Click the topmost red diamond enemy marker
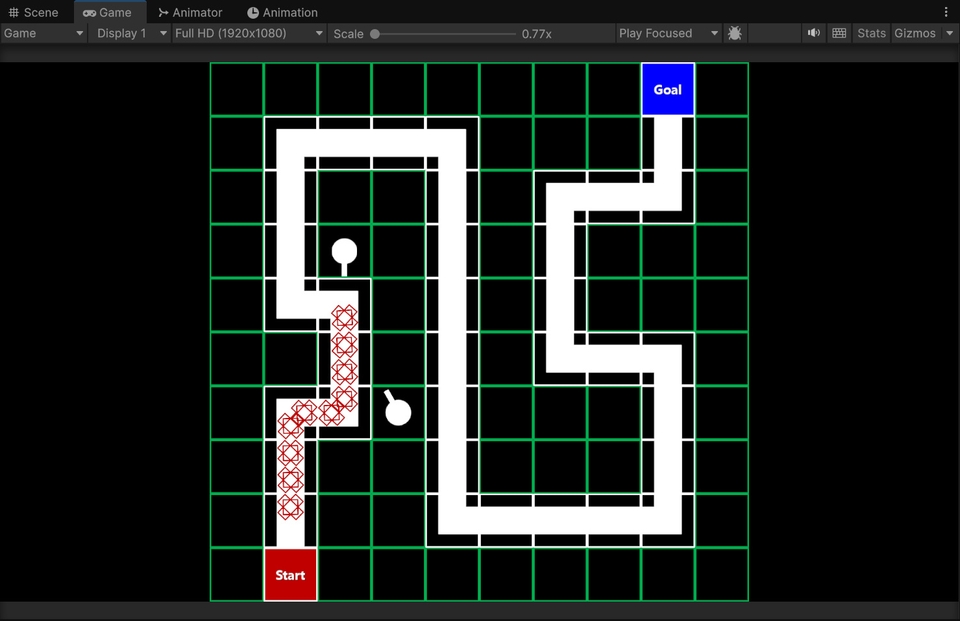Viewport: 960px width, 621px height. pos(344,318)
